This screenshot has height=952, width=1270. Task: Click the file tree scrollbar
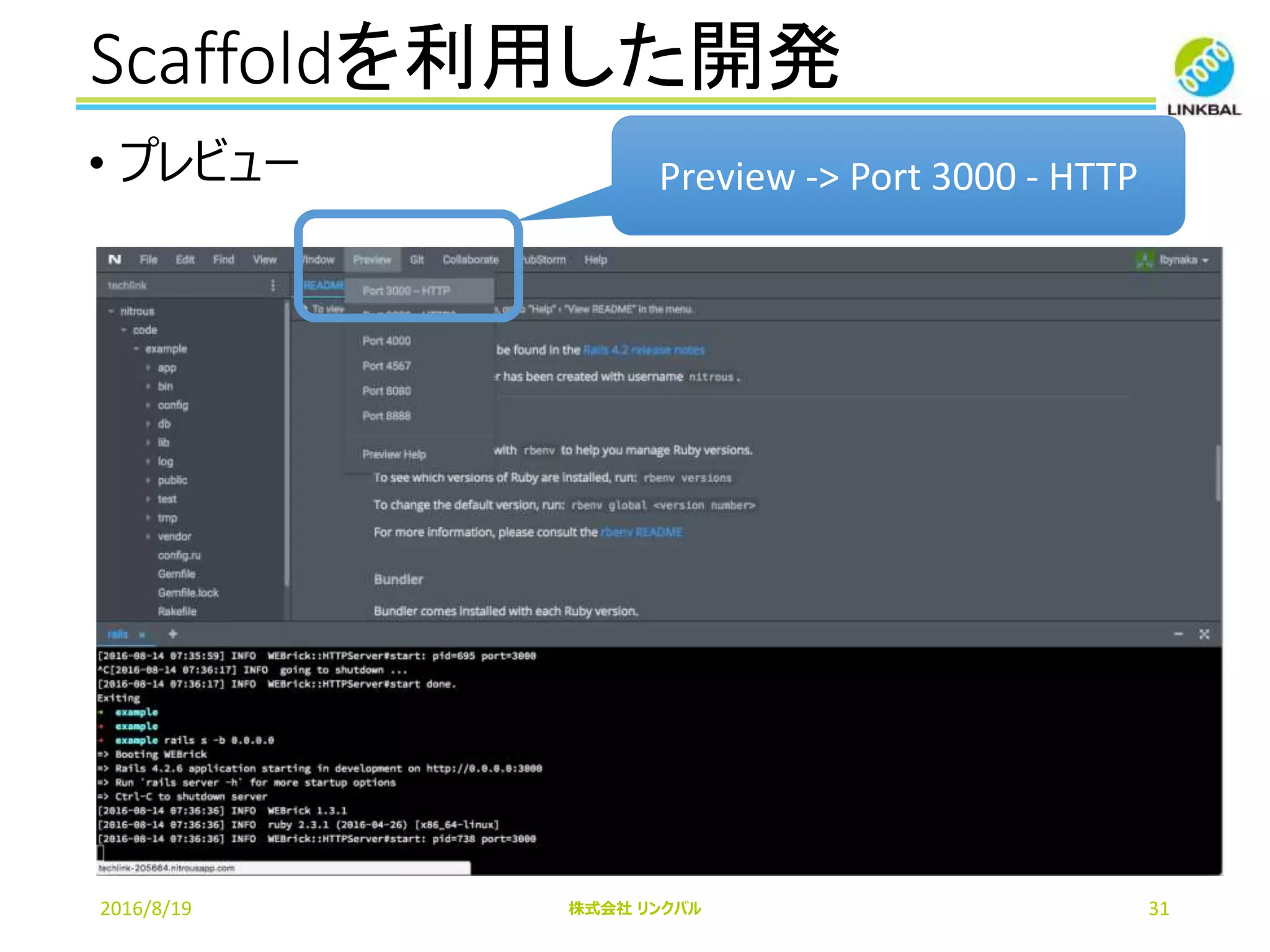[x=286, y=444]
